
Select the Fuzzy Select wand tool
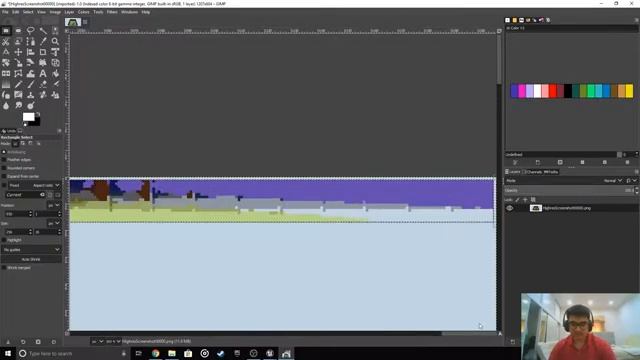(x=43, y=31)
